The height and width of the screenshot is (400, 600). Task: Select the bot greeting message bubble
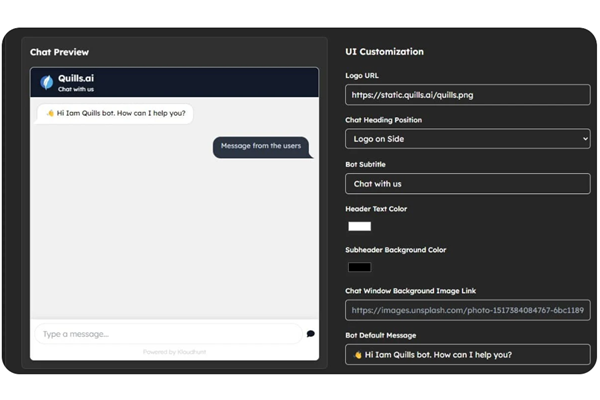(115, 113)
